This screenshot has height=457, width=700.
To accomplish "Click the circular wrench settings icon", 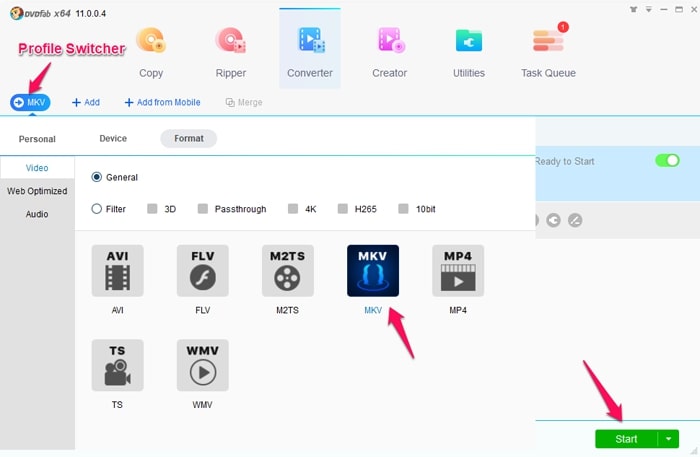I will (554, 220).
